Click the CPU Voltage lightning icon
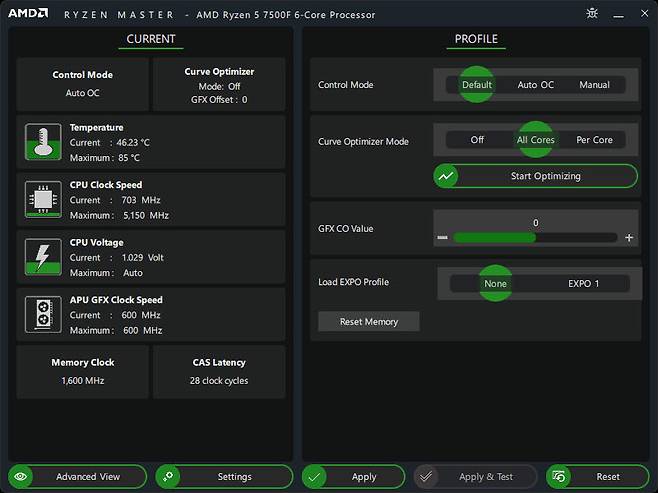The height and width of the screenshot is (493, 658). click(43, 257)
